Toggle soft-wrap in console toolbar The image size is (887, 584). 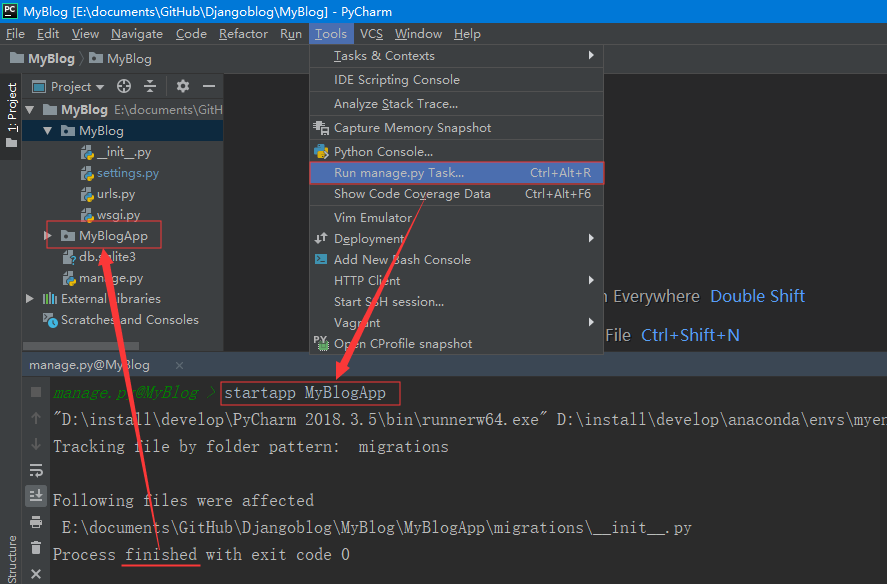click(x=36, y=470)
